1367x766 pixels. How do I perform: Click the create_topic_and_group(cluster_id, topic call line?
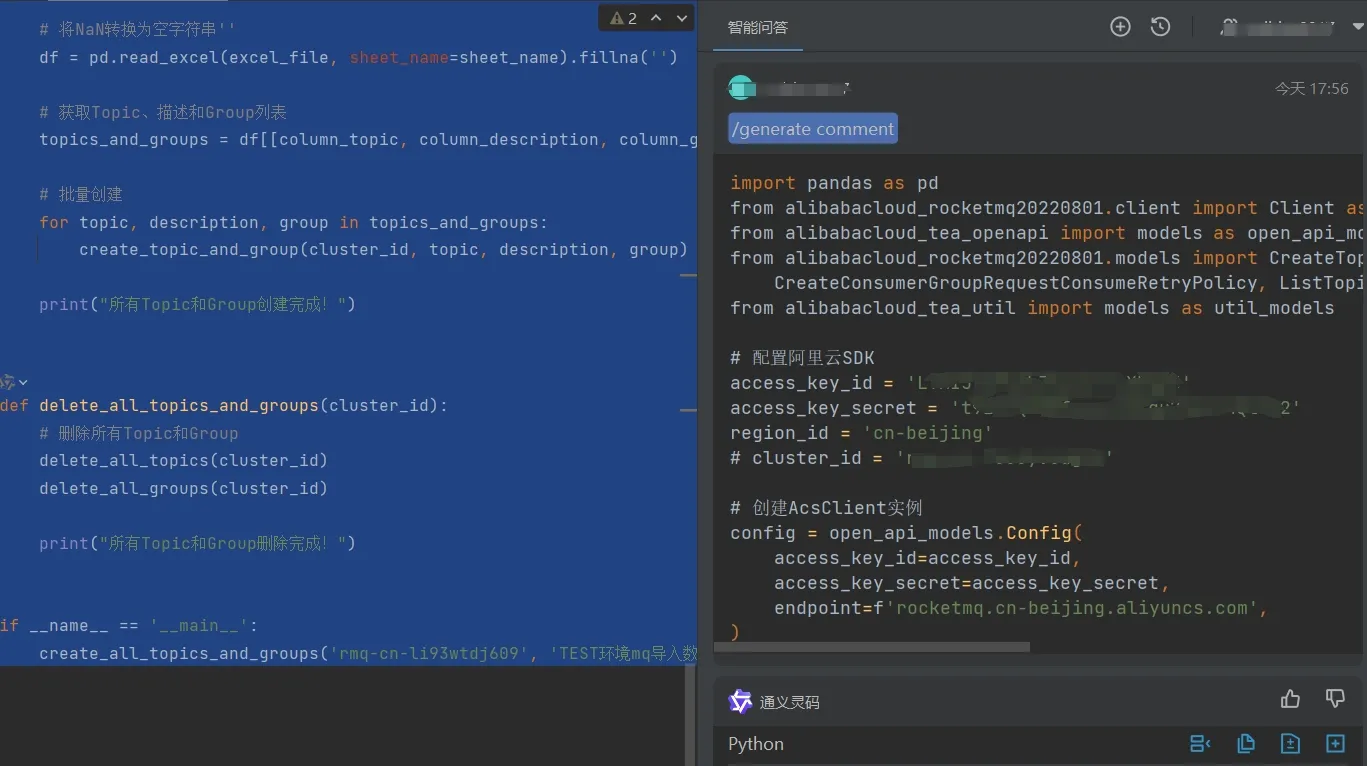coord(383,249)
